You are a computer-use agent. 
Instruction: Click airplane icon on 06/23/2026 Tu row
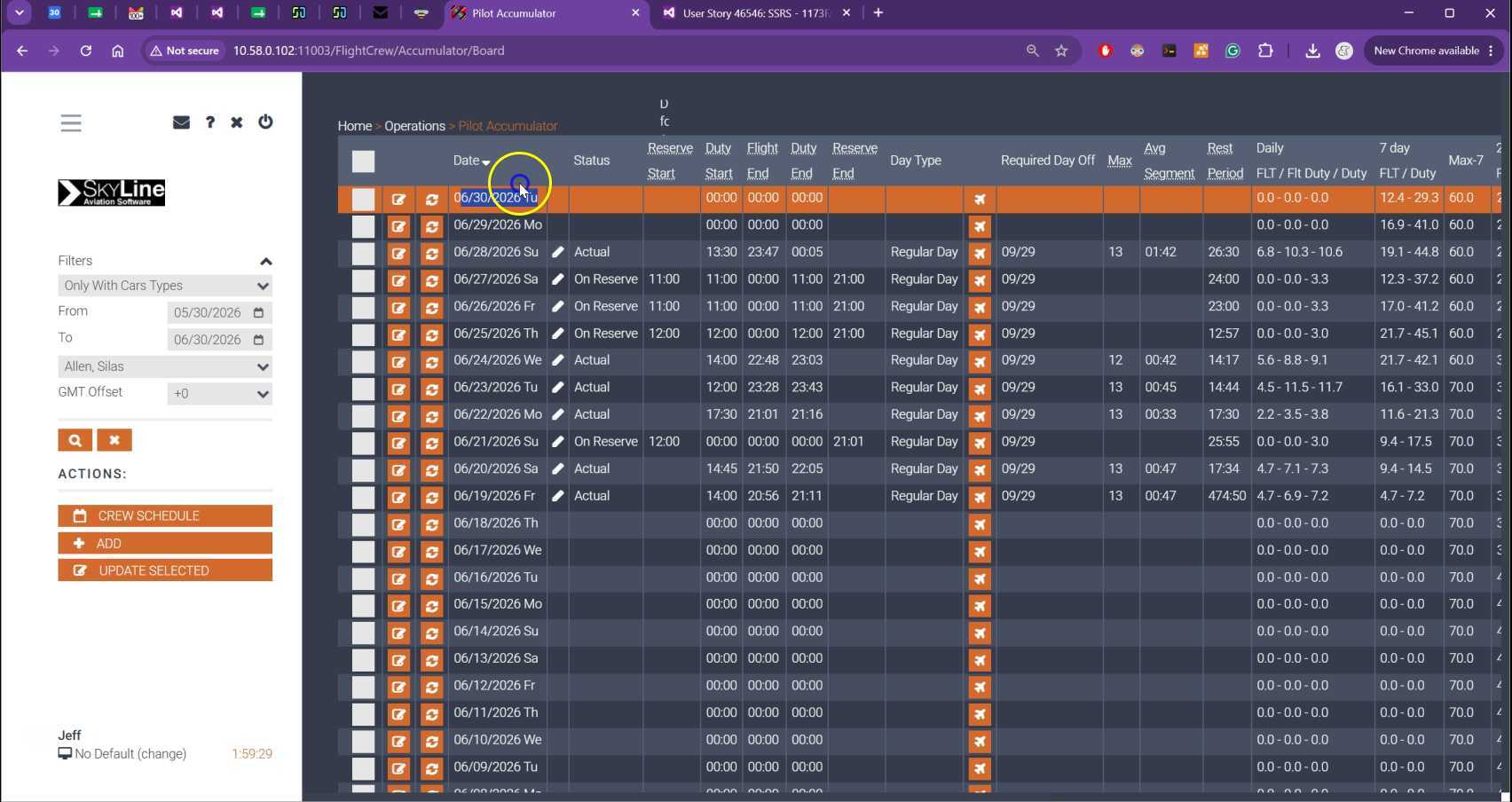click(980, 389)
